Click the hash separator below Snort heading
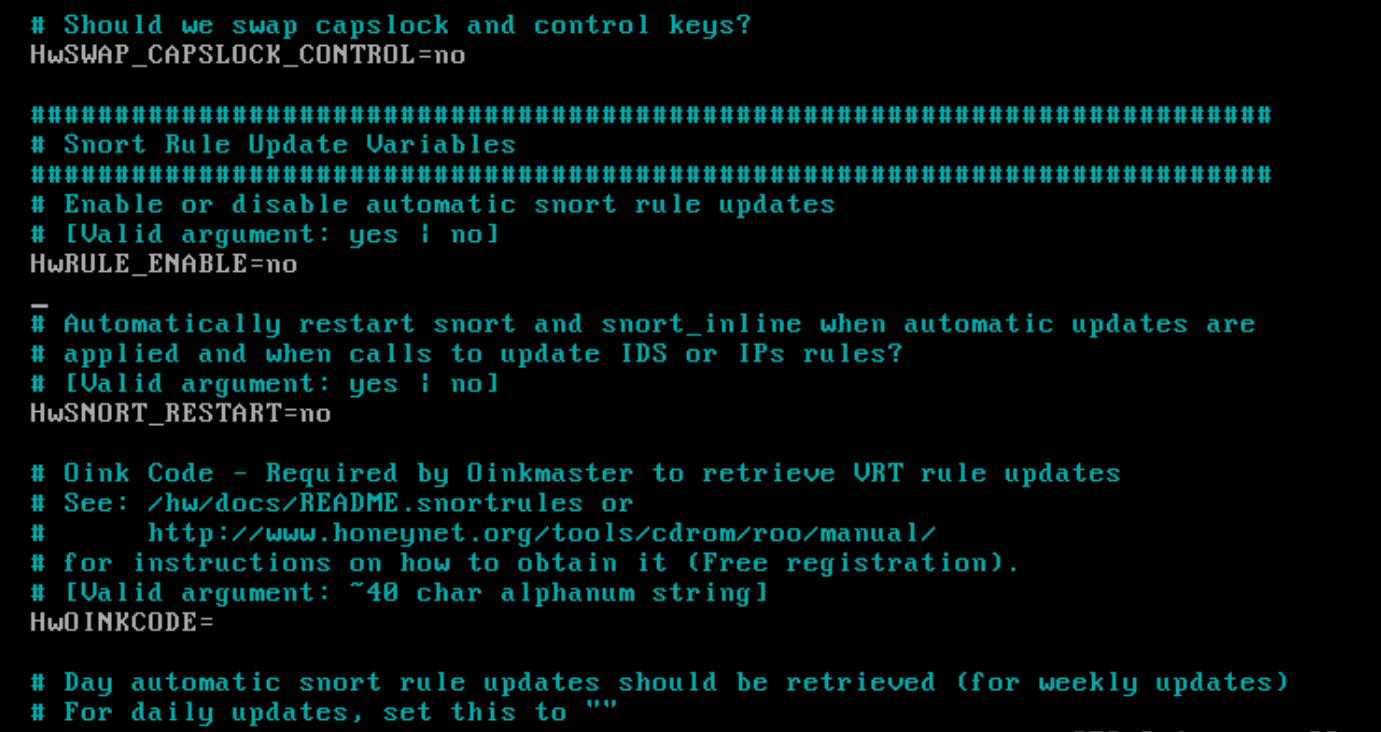The image size is (1381, 732). coord(650,175)
